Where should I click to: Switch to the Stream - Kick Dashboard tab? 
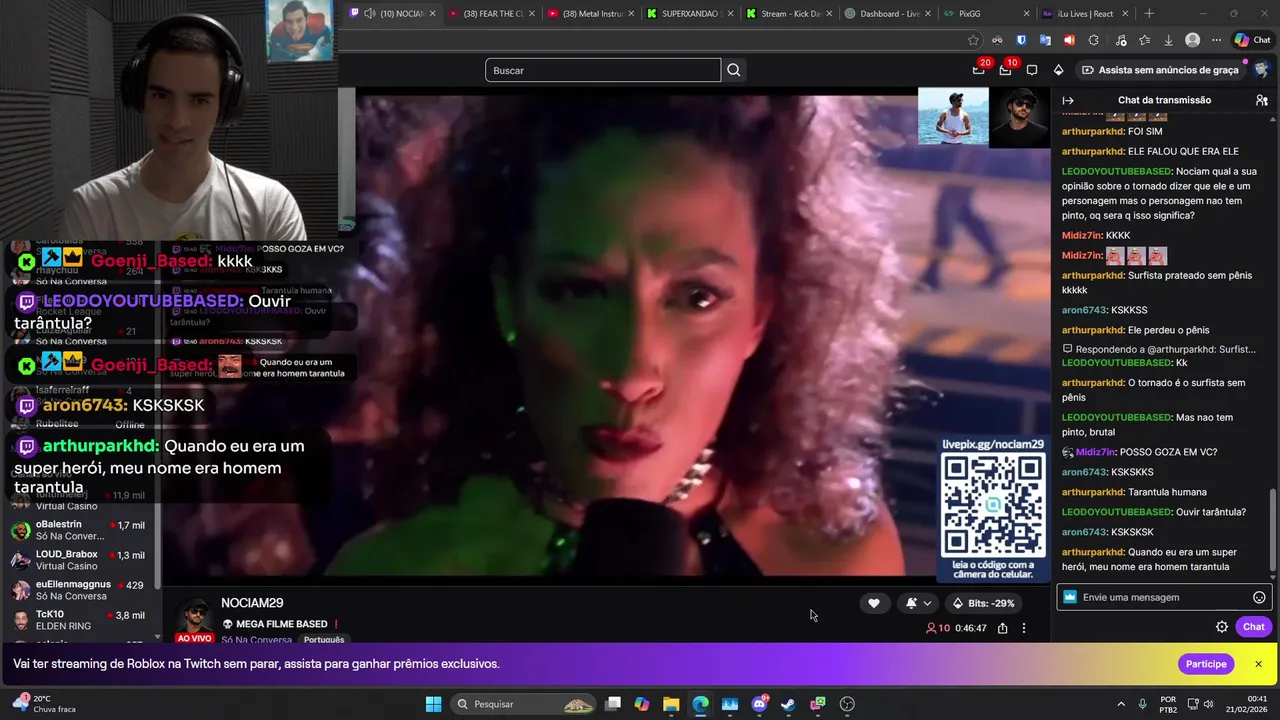click(x=787, y=13)
